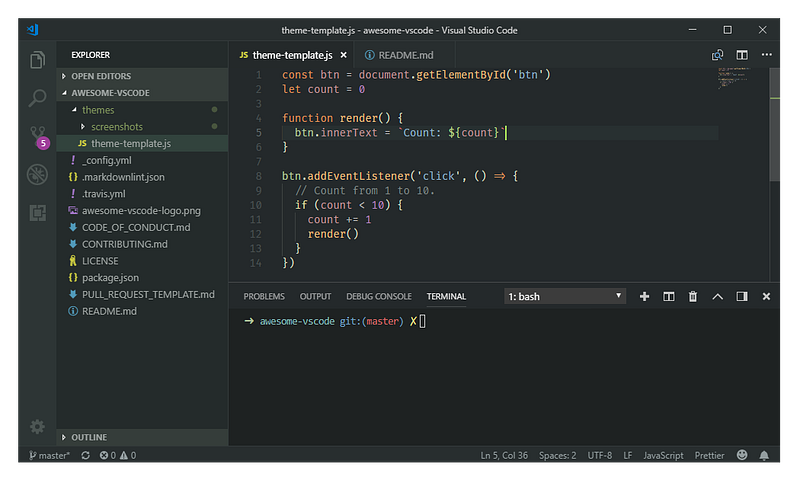800x483 pixels.
Task: Open the Extensions view in activity bar
Action: [37, 213]
